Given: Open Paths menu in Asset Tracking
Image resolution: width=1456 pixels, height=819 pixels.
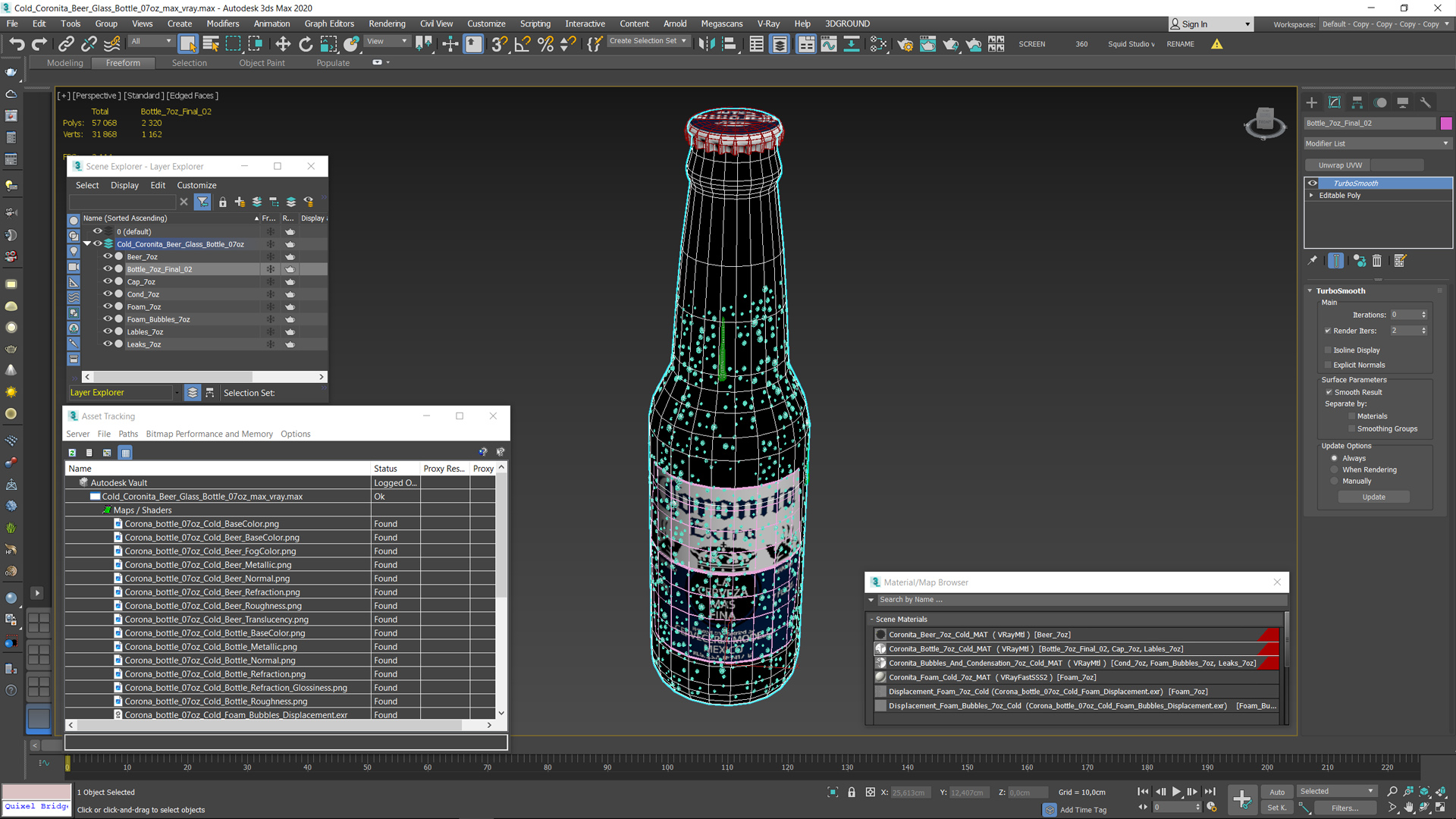Looking at the screenshot, I should [x=128, y=434].
